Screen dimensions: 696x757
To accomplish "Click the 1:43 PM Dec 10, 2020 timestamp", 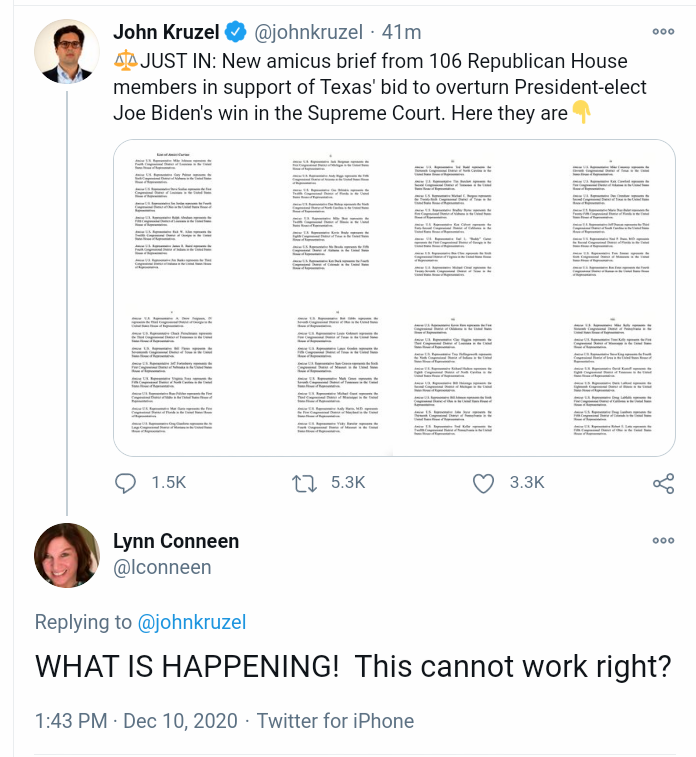I will coord(136,720).
